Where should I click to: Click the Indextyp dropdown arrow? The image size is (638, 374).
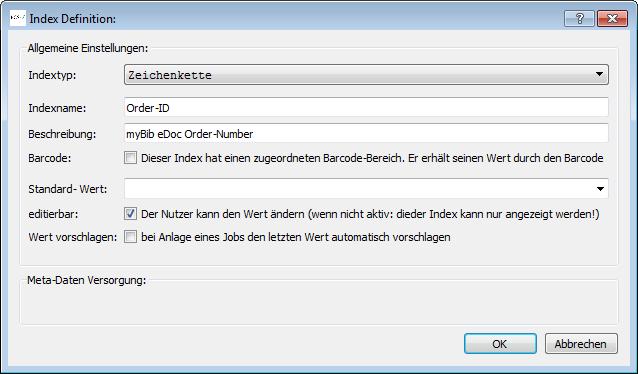tap(599, 74)
